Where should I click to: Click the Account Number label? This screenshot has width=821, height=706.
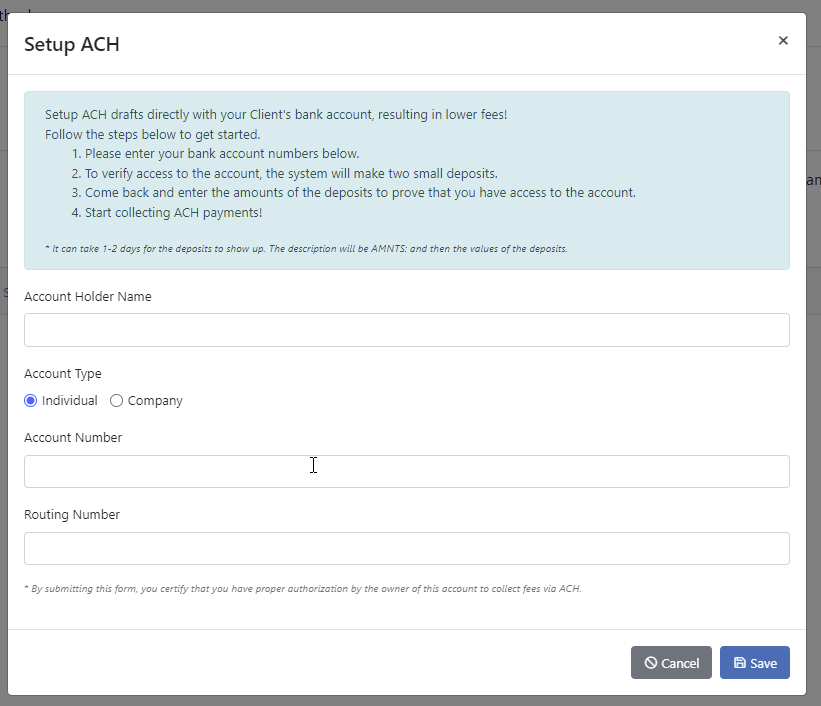coord(73,437)
